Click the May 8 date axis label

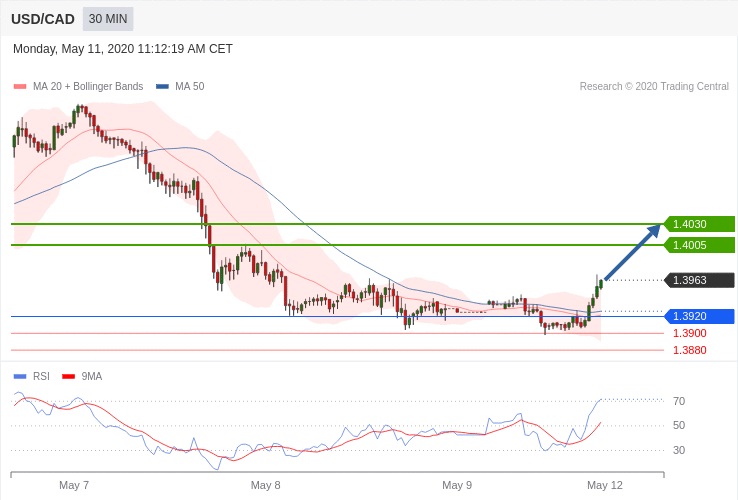click(265, 485)
